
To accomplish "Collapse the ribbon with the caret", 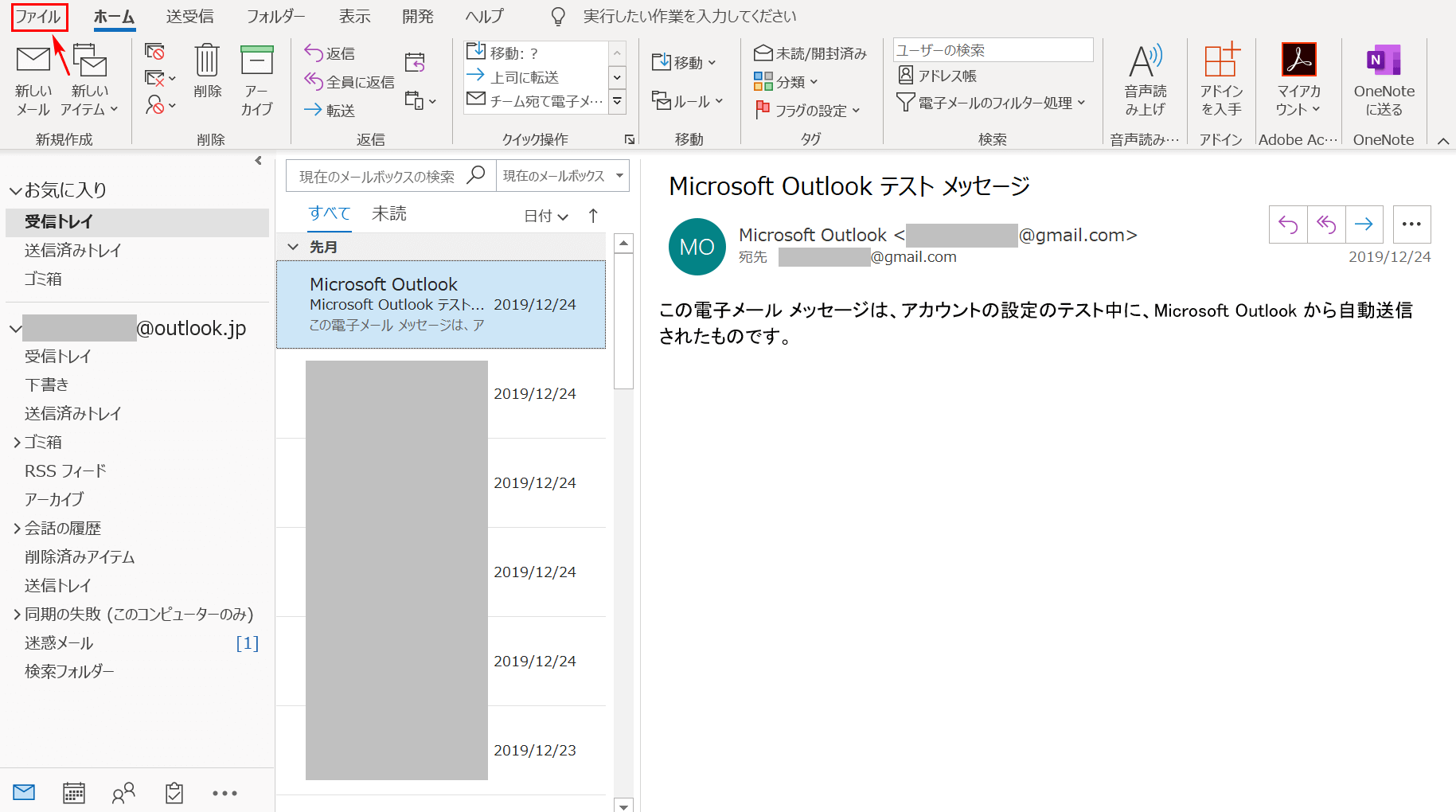I will point(1443,141).
